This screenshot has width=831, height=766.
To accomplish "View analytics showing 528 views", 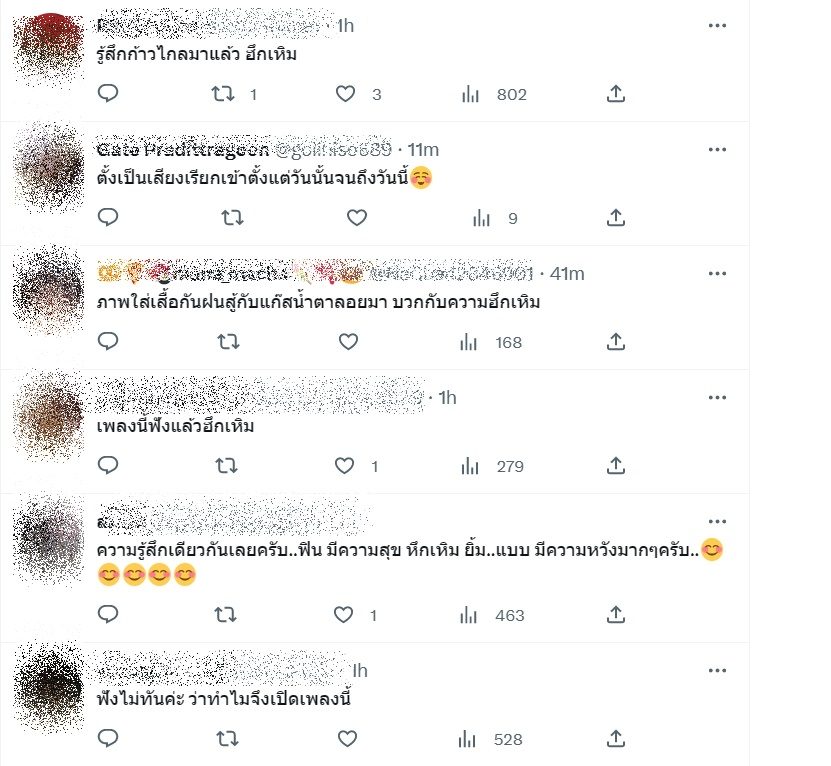I will coord(490,739).
